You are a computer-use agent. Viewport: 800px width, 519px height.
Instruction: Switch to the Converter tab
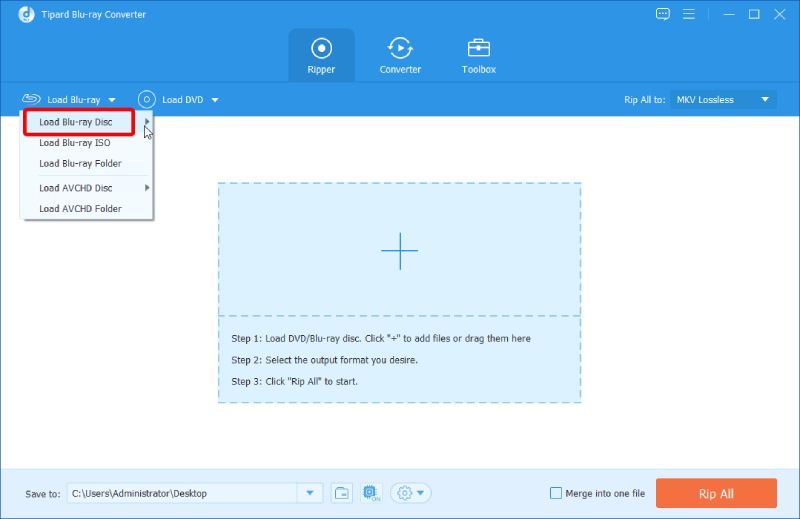(400, 55)
